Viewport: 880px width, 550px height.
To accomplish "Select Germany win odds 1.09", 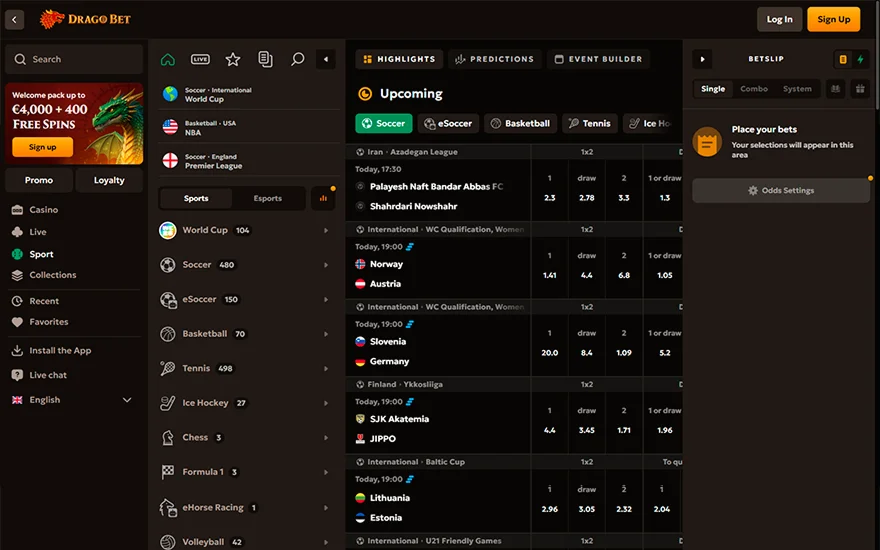I will coord(624,345).
